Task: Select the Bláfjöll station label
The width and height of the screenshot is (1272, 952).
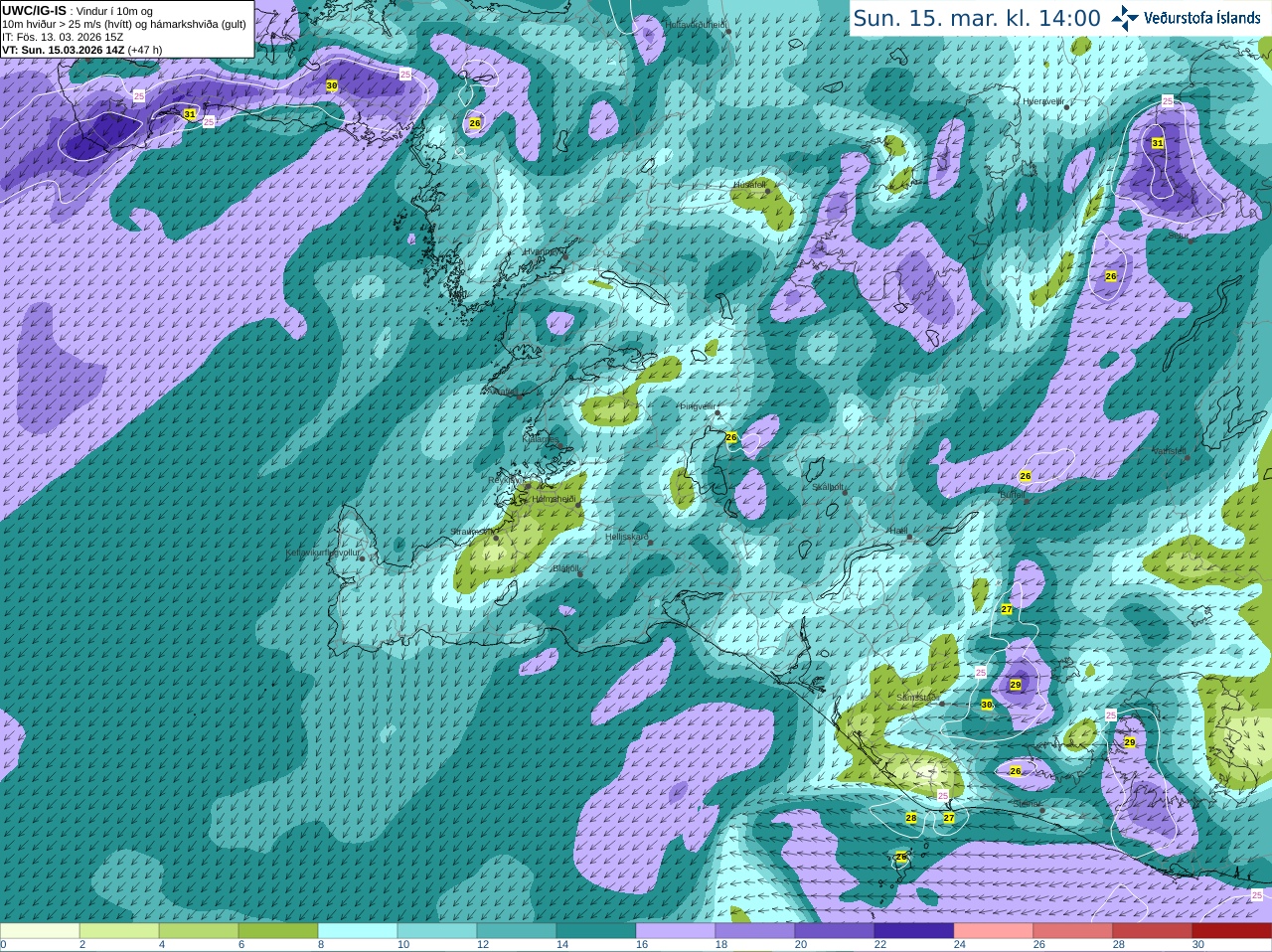Action: pos(565,568)
